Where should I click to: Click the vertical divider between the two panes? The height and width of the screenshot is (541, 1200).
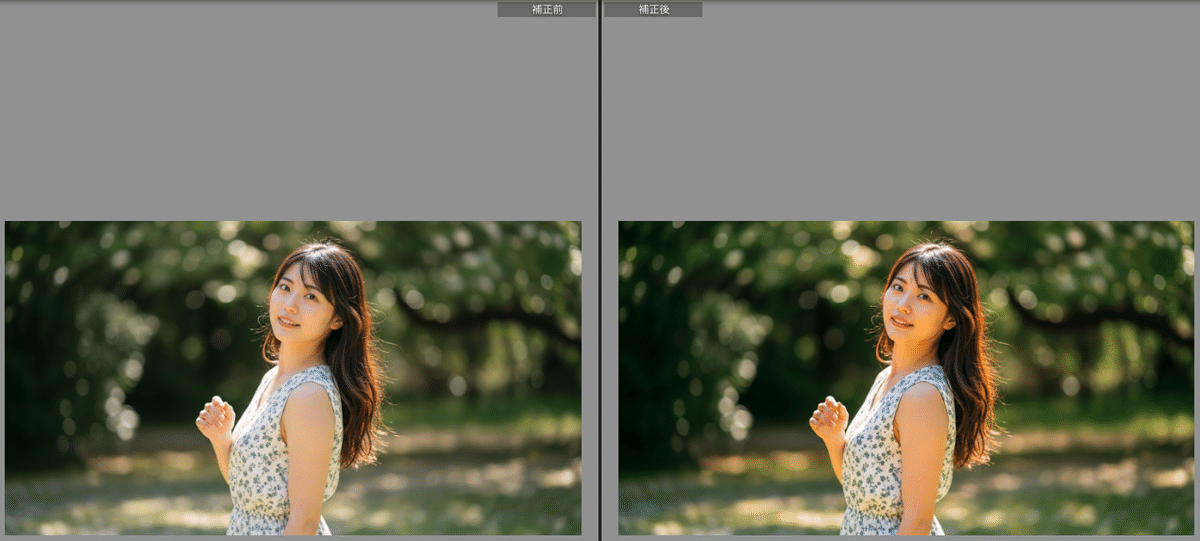tap(600, 270)
